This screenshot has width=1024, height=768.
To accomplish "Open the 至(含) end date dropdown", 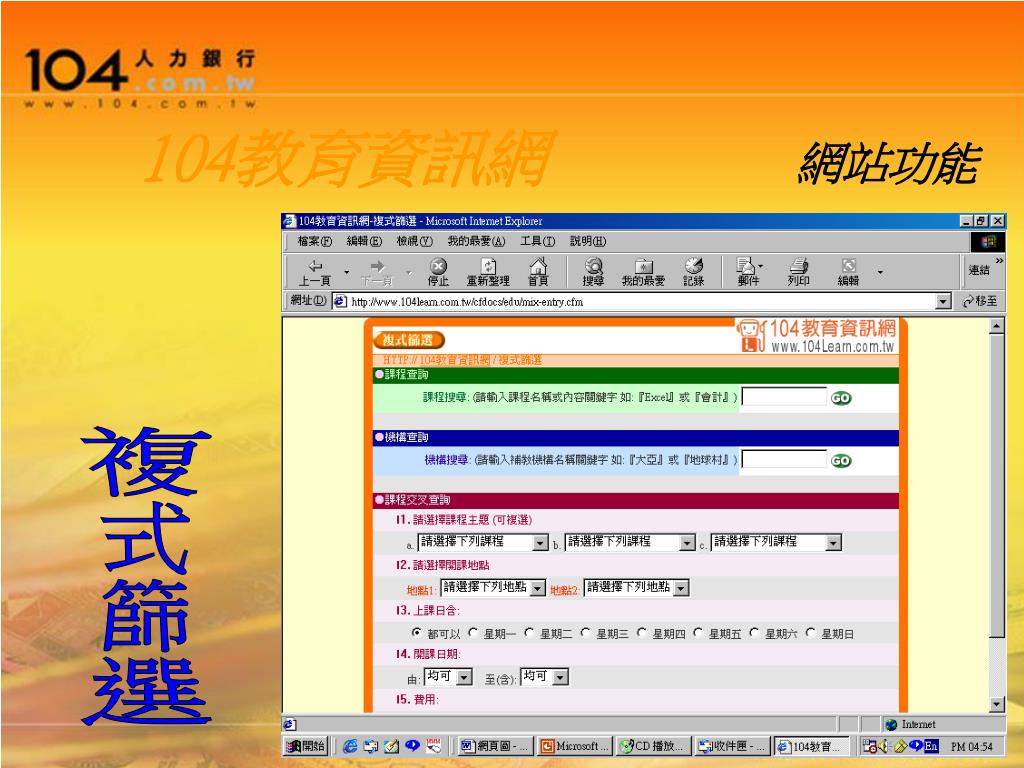I will pyautogui.click(x=544, y=677).
